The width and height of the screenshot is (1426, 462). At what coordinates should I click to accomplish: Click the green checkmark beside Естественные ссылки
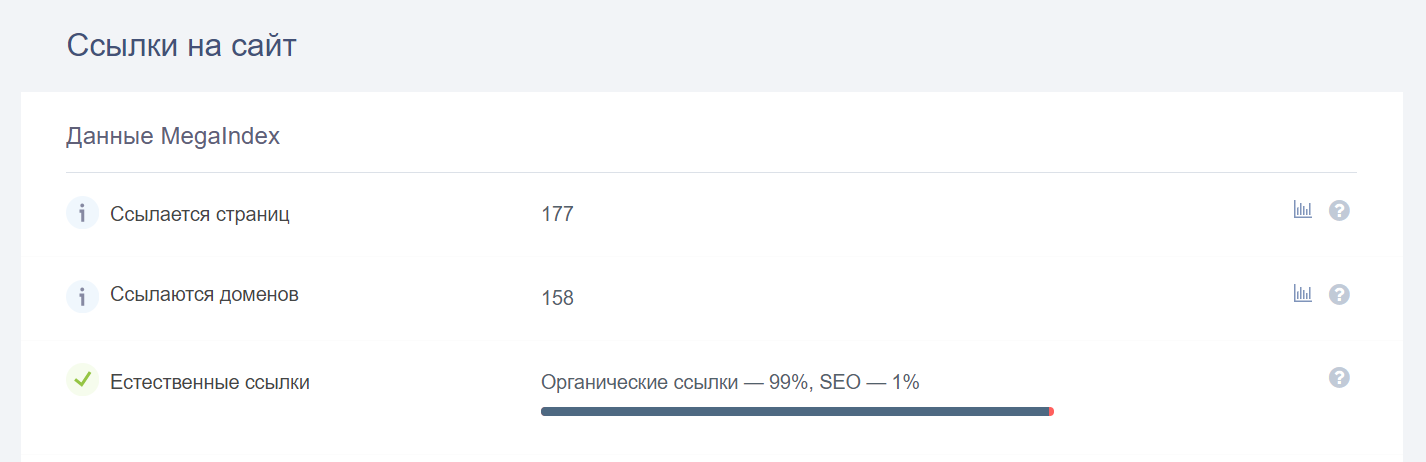click(x=82, y=379)
